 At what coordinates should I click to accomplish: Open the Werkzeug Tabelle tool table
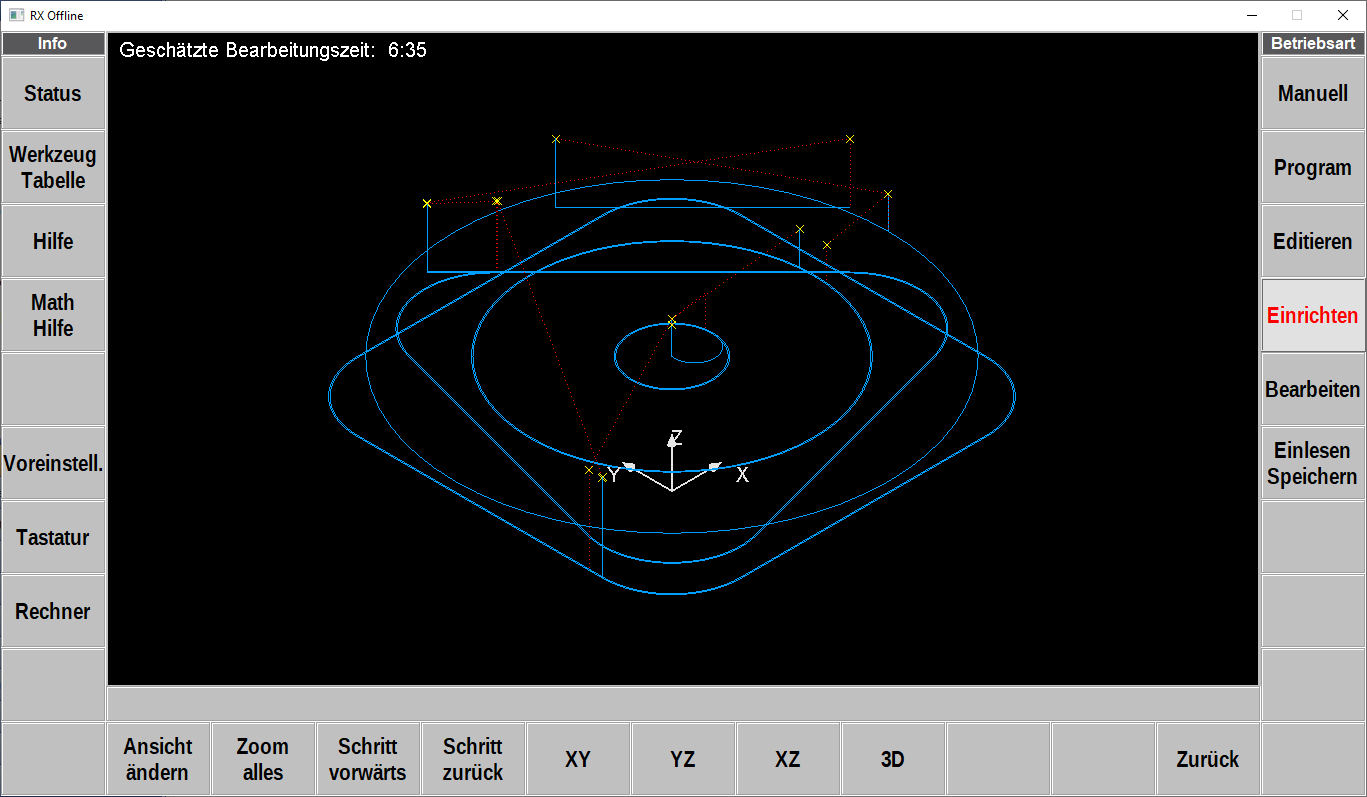[53, 168]
